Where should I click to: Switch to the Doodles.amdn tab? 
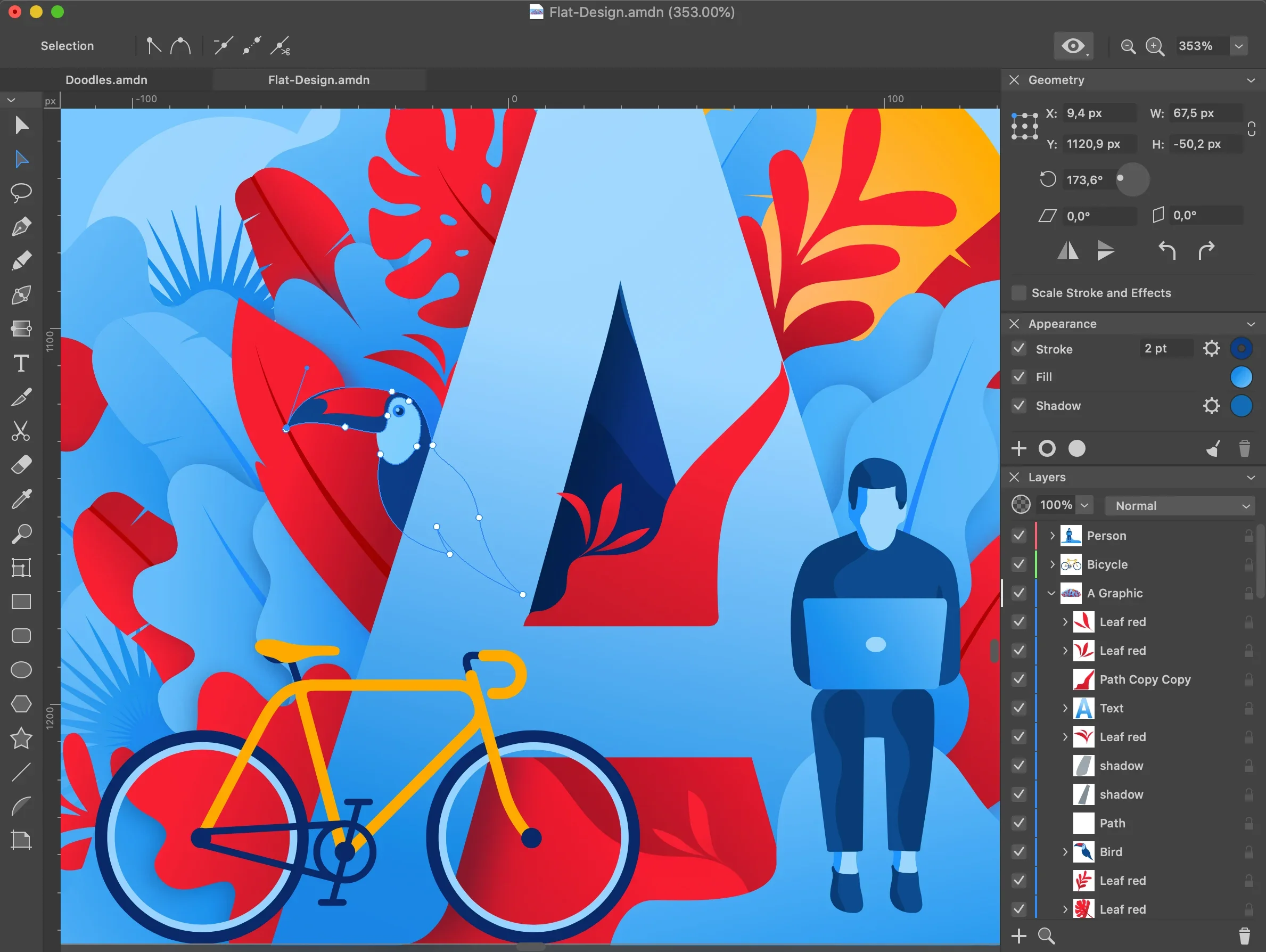(x=106, y=79)
